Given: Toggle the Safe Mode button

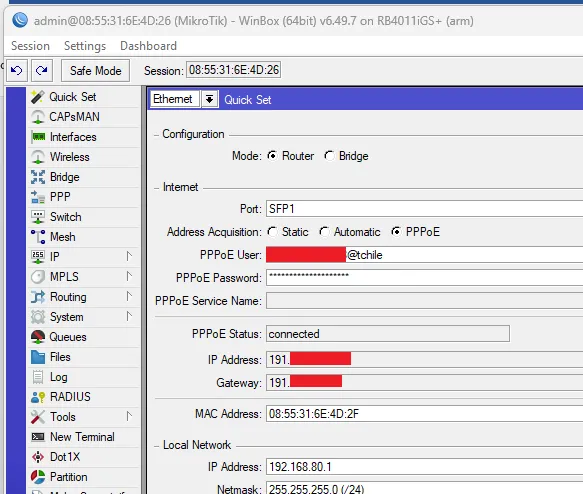Looking at the screenshot, I should pos(96,70).
